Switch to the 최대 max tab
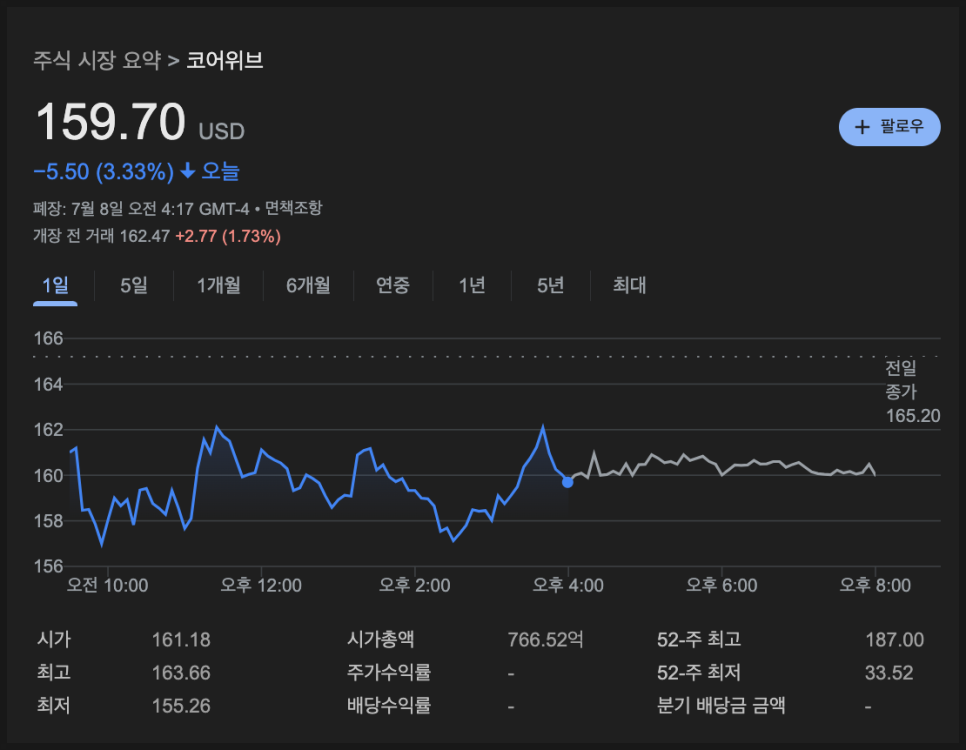This screenshot has height=750, width=966. tap(629, 285)
